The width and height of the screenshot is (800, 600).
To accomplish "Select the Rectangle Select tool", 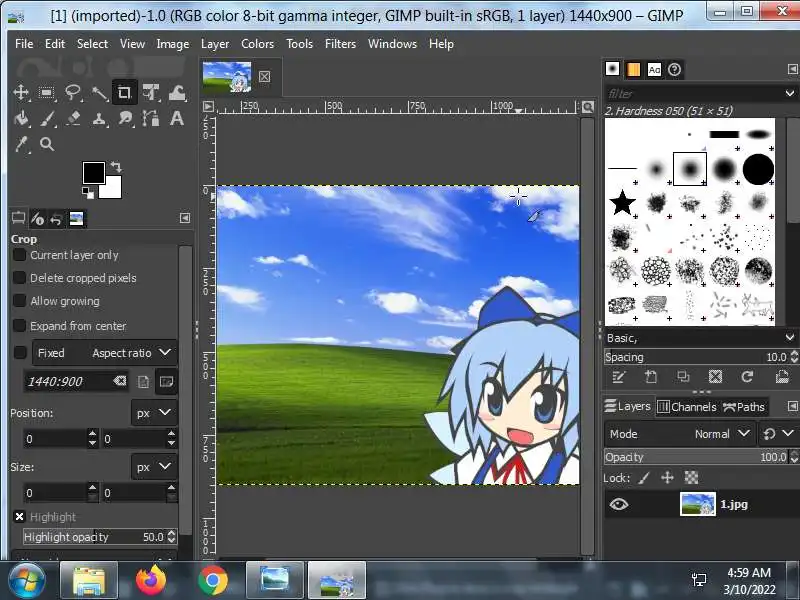I will click(47, 92).
